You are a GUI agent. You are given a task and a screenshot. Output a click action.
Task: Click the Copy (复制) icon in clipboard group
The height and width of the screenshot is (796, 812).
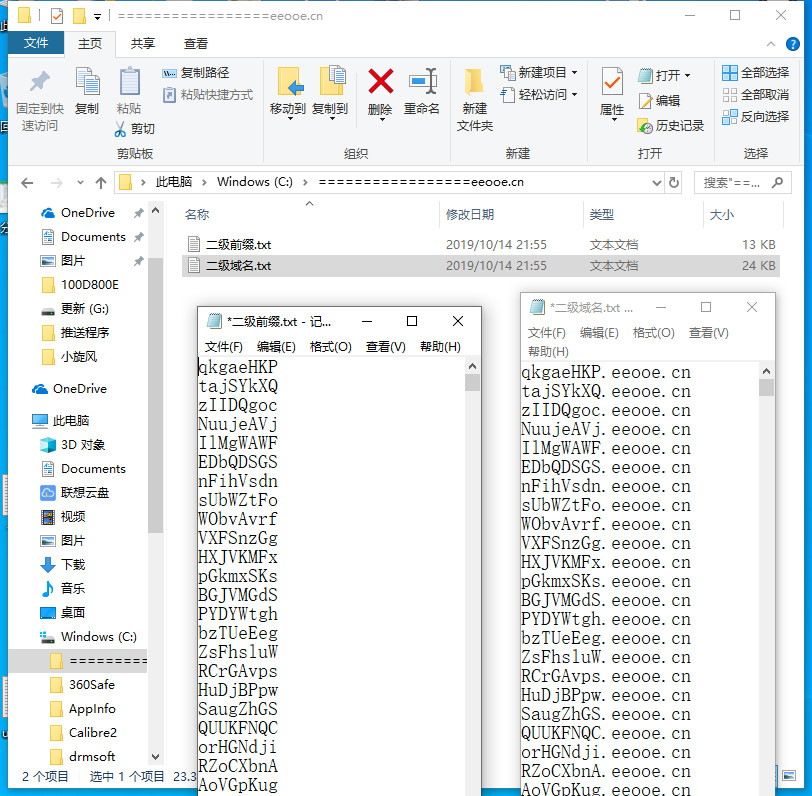click(x=87, y=82)
